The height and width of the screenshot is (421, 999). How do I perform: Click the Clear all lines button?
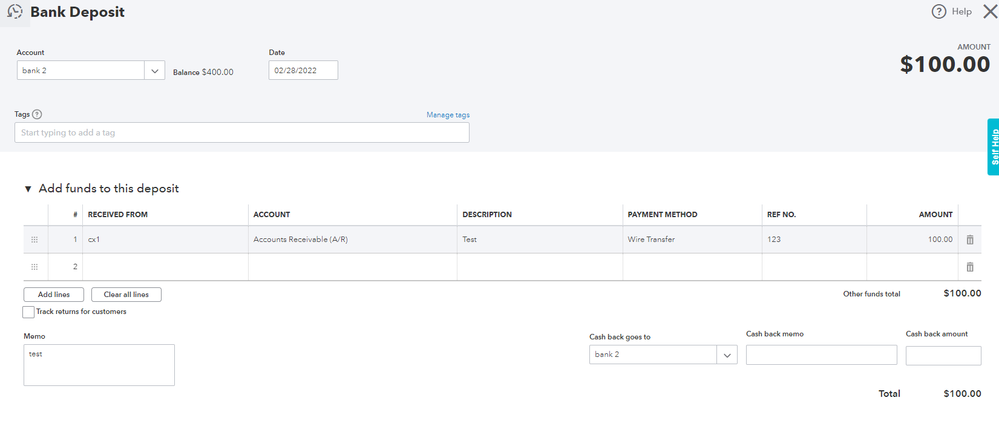tap(126, 295)
